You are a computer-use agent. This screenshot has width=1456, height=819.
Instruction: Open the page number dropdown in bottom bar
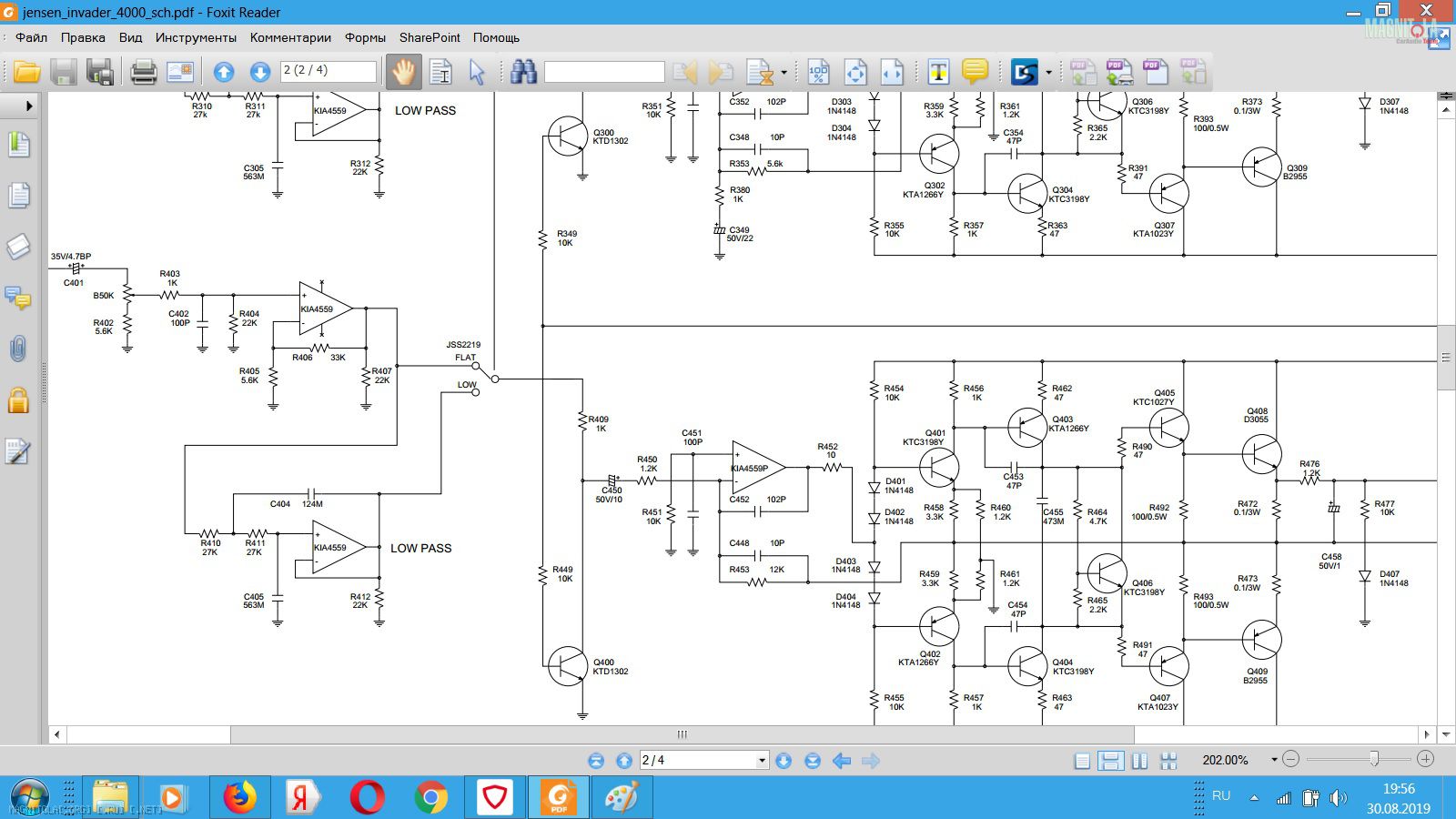coord(762,761)
